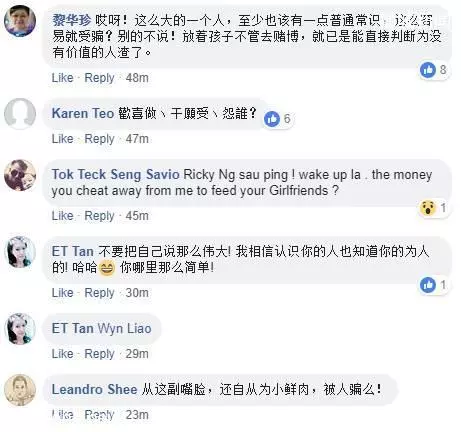Viewport: 461px width, 432px height.
Task: Click the 45m timestamp on Tok Teck Seng's comment
Action: pos(137,216)
